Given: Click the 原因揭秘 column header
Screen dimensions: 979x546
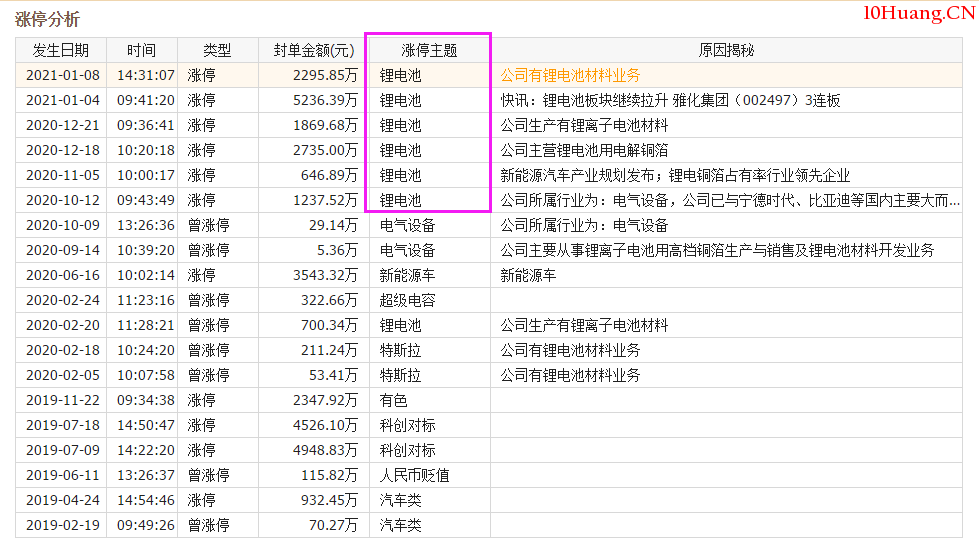Looking at the screenshot, I should (x=726, y=51).
